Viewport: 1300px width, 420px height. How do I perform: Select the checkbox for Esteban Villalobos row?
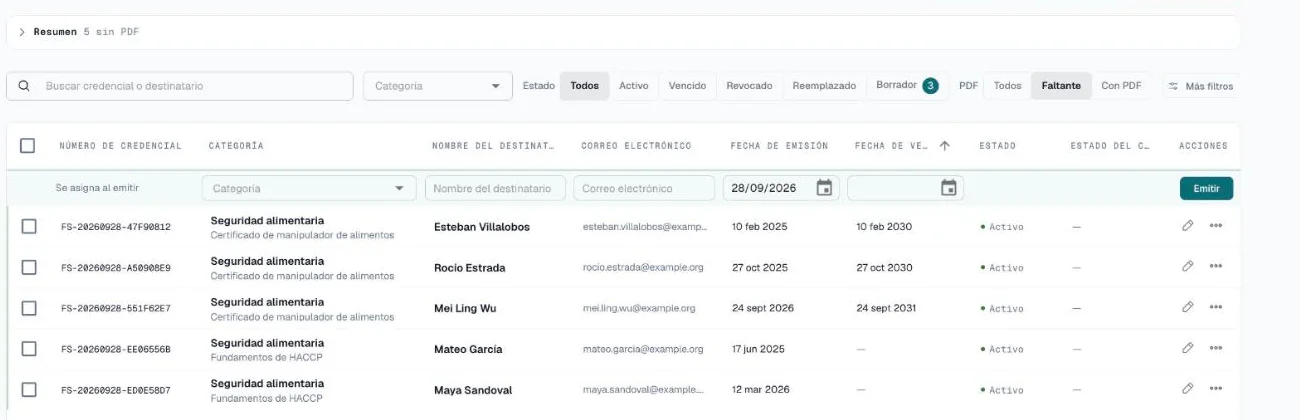[29, 226]
